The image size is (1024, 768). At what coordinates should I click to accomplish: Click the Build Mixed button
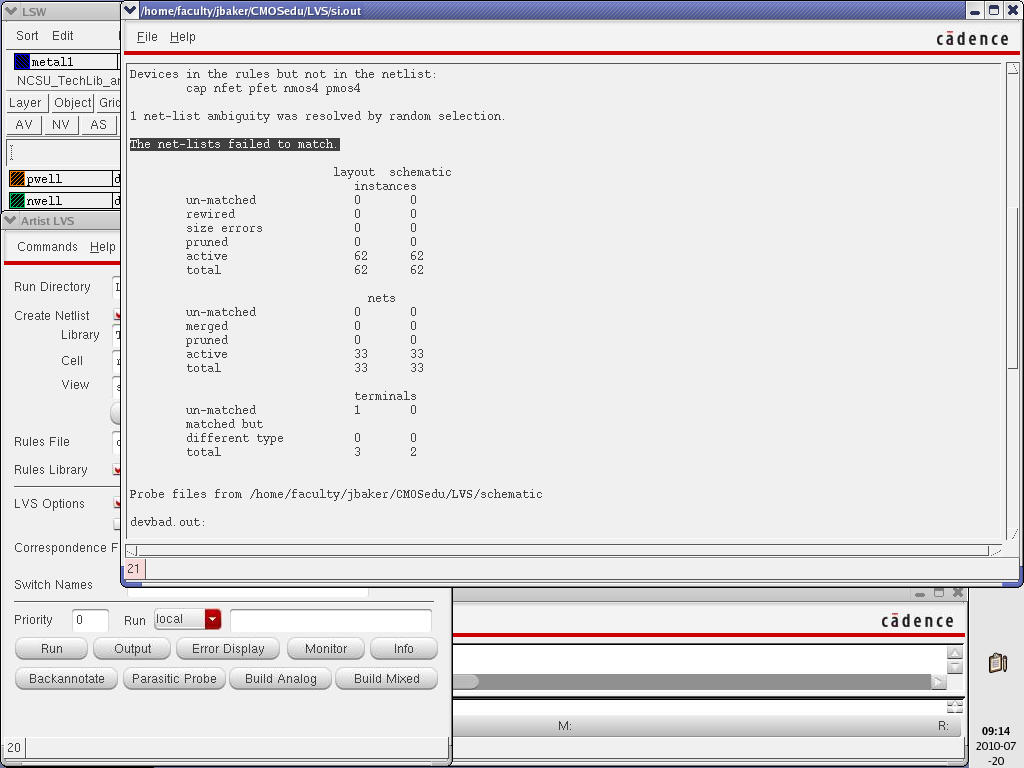pyautogui.click(x=387, y=679)
